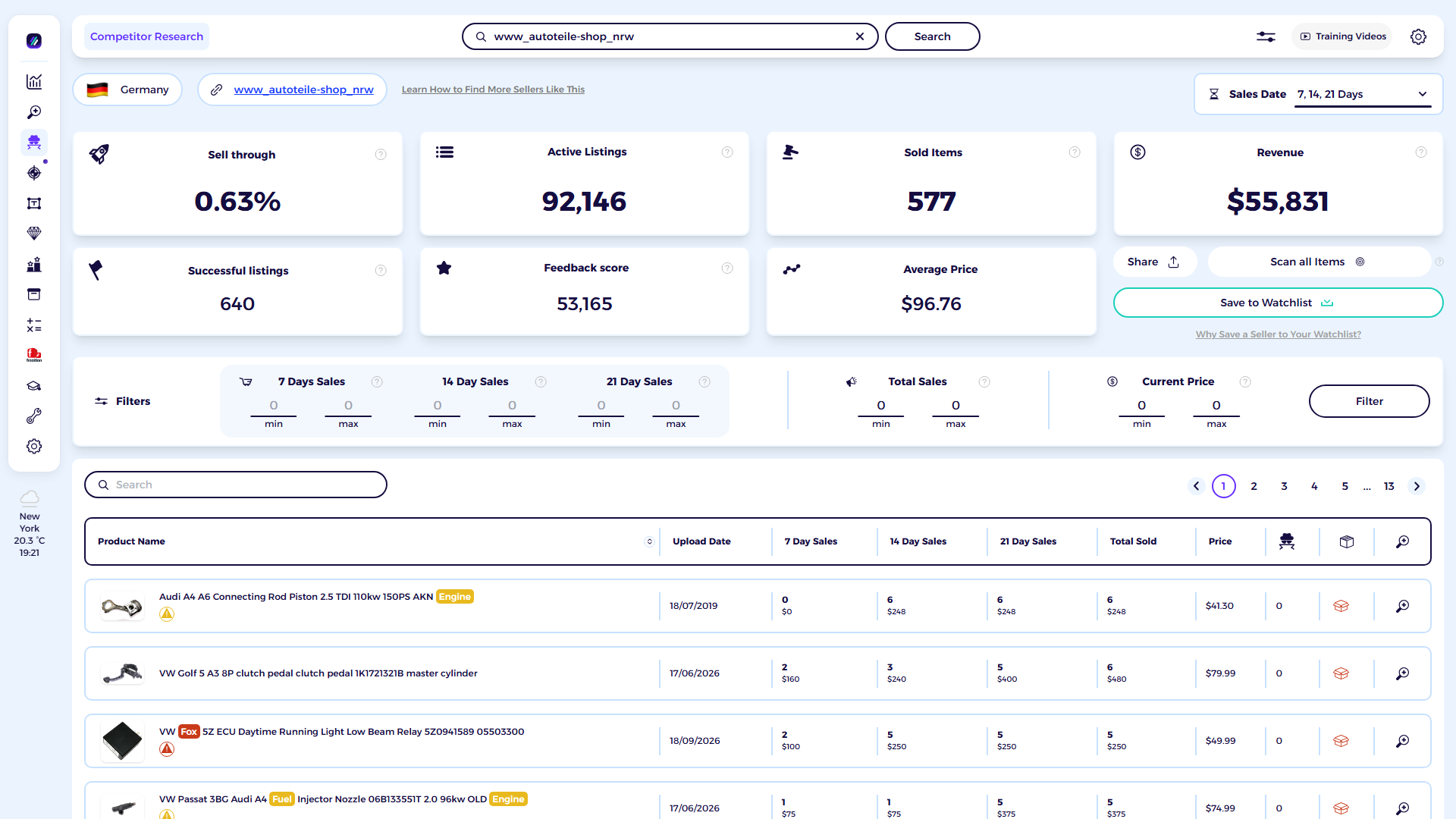Image resolution: width=1456 pixels, height=819 pixels.
Task: Click spy icon in table header
Action: [1287, 541]
